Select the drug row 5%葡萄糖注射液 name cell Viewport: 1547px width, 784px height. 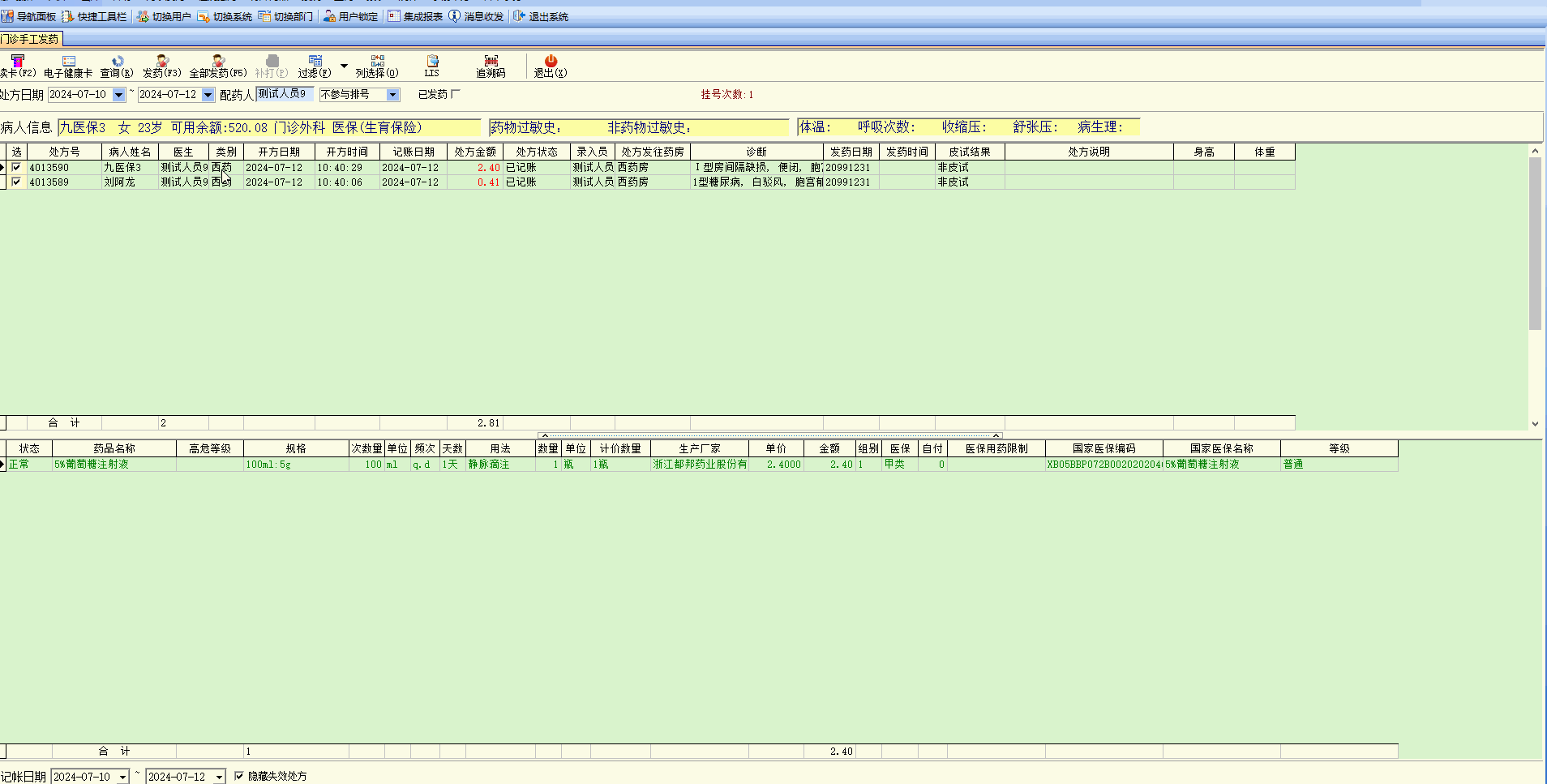pyautogui.click(x=114, y=465)
